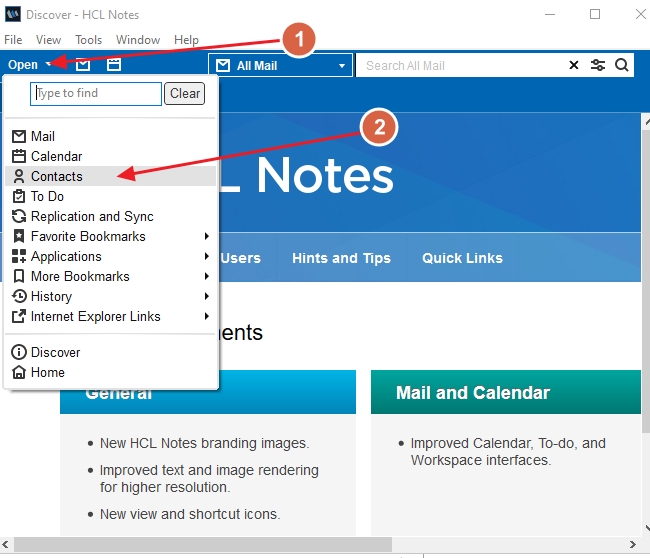
Task: Open Mail from the Open menu
Action: pos(110,136)
